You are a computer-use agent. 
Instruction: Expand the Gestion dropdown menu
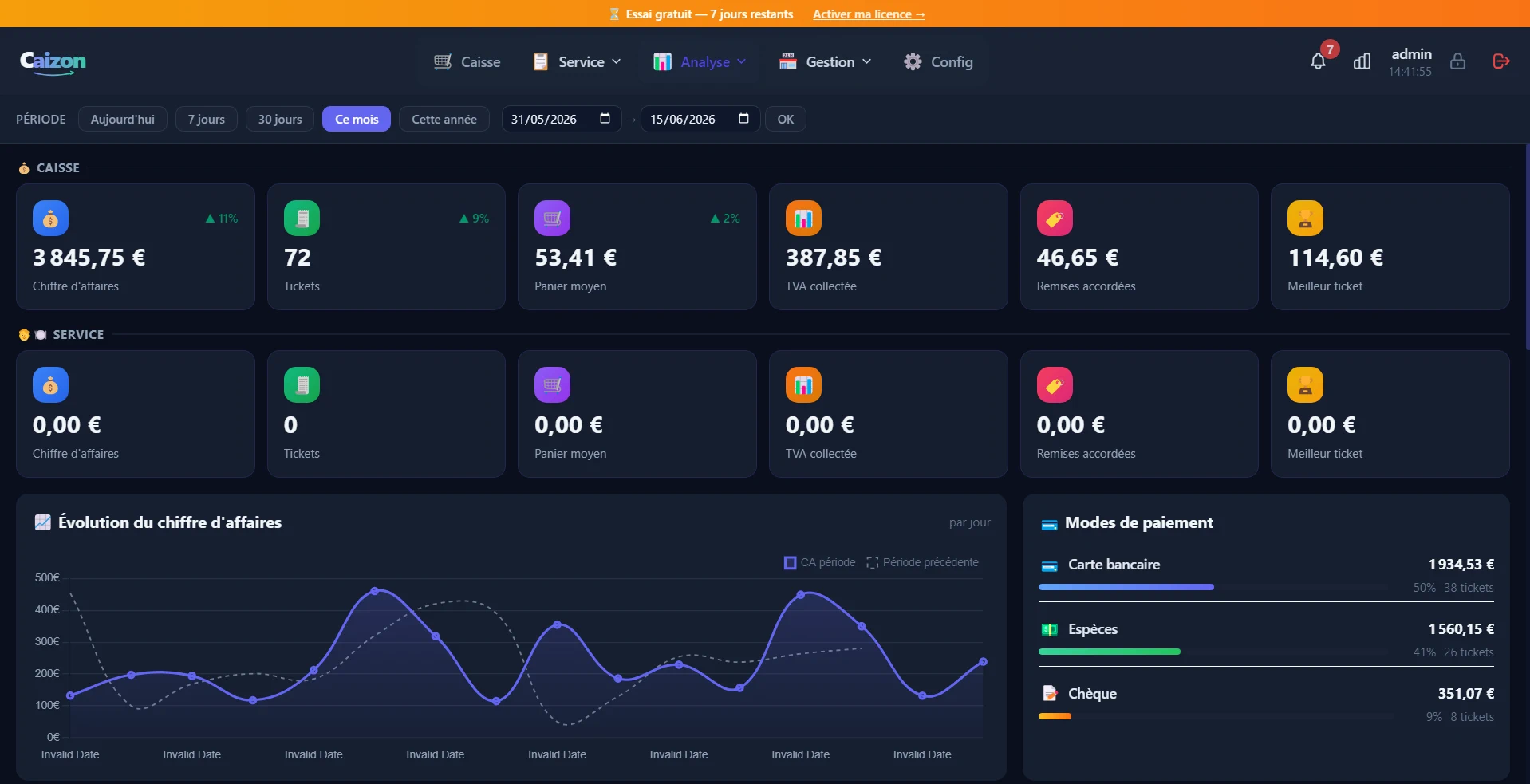pos(826,61)
